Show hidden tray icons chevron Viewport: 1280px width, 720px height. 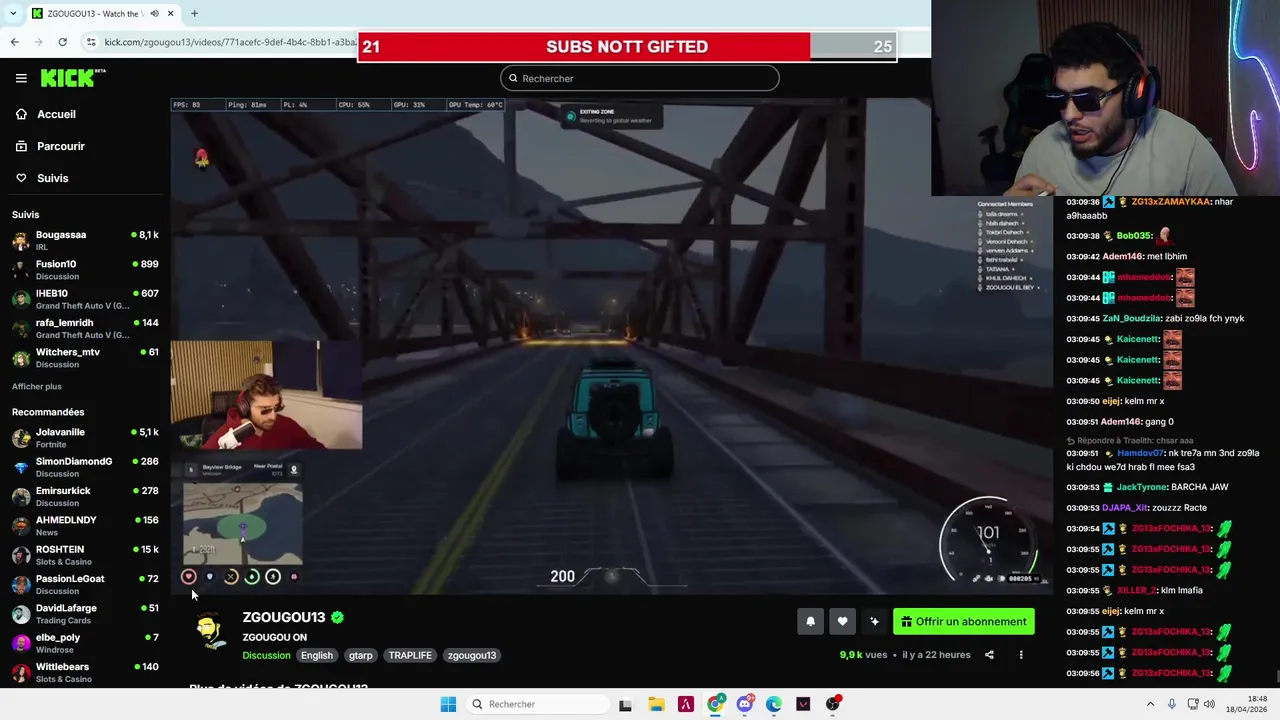coord(1150,704)
